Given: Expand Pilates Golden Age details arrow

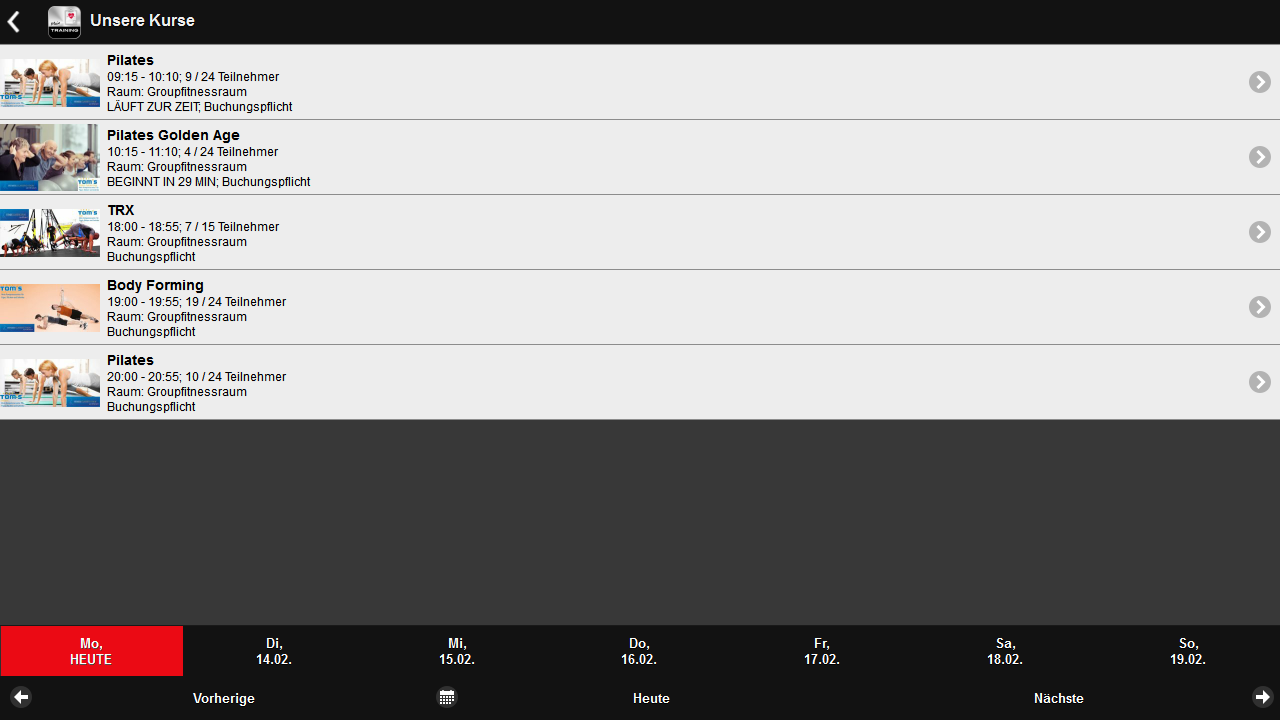Looking at the screenshot, I should (1259, 157).
